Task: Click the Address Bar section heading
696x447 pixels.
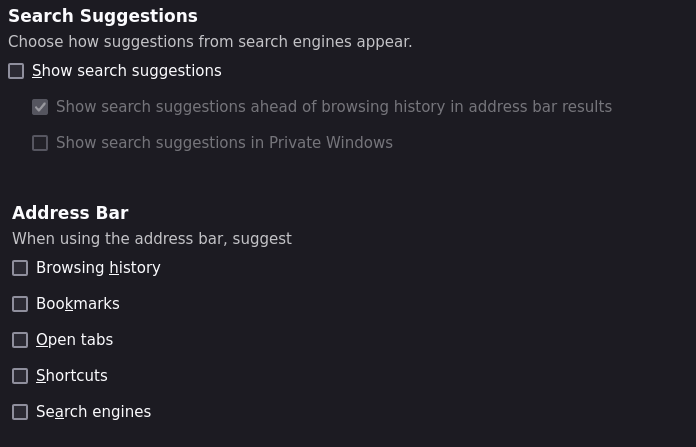Action: coord(70,213)
